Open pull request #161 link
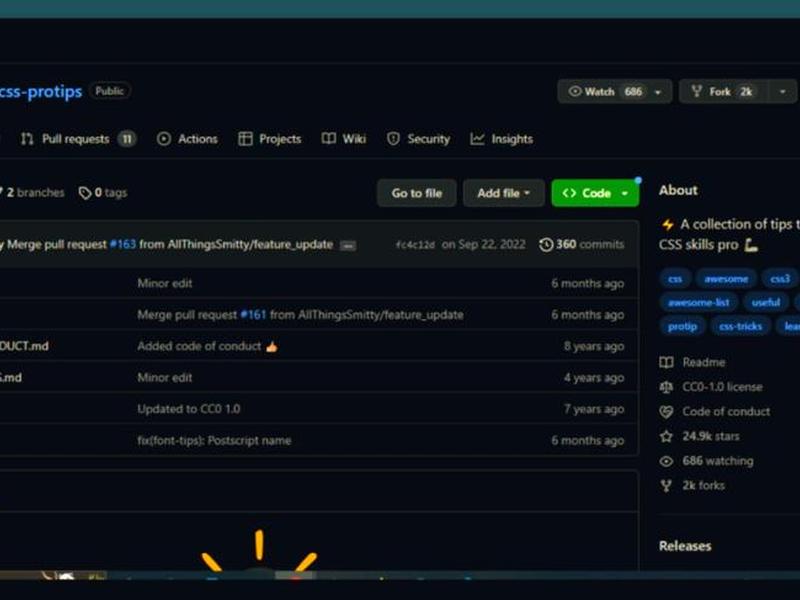The image size is (800, 600). point(254,315)
